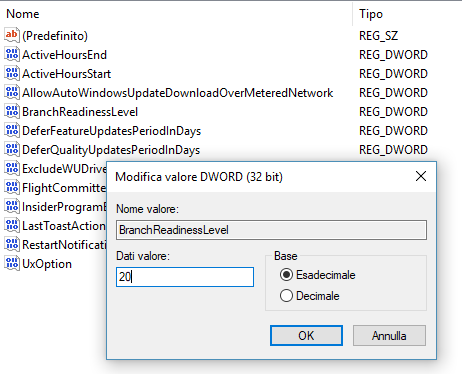Cancel the edit with Annulla
Viewport: 462px width, 374px height.
389,336
